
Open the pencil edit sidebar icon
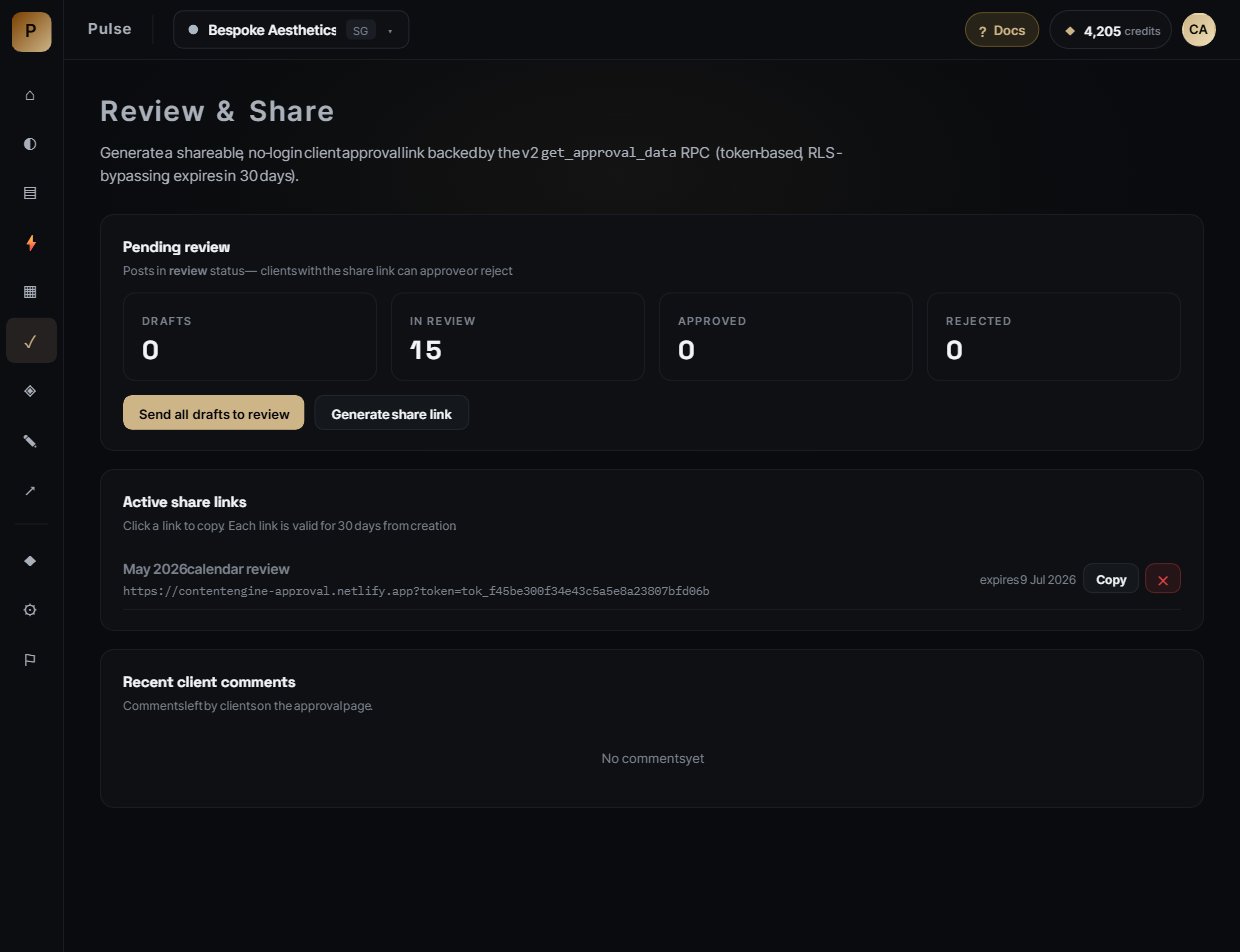[x=30, y=441]
